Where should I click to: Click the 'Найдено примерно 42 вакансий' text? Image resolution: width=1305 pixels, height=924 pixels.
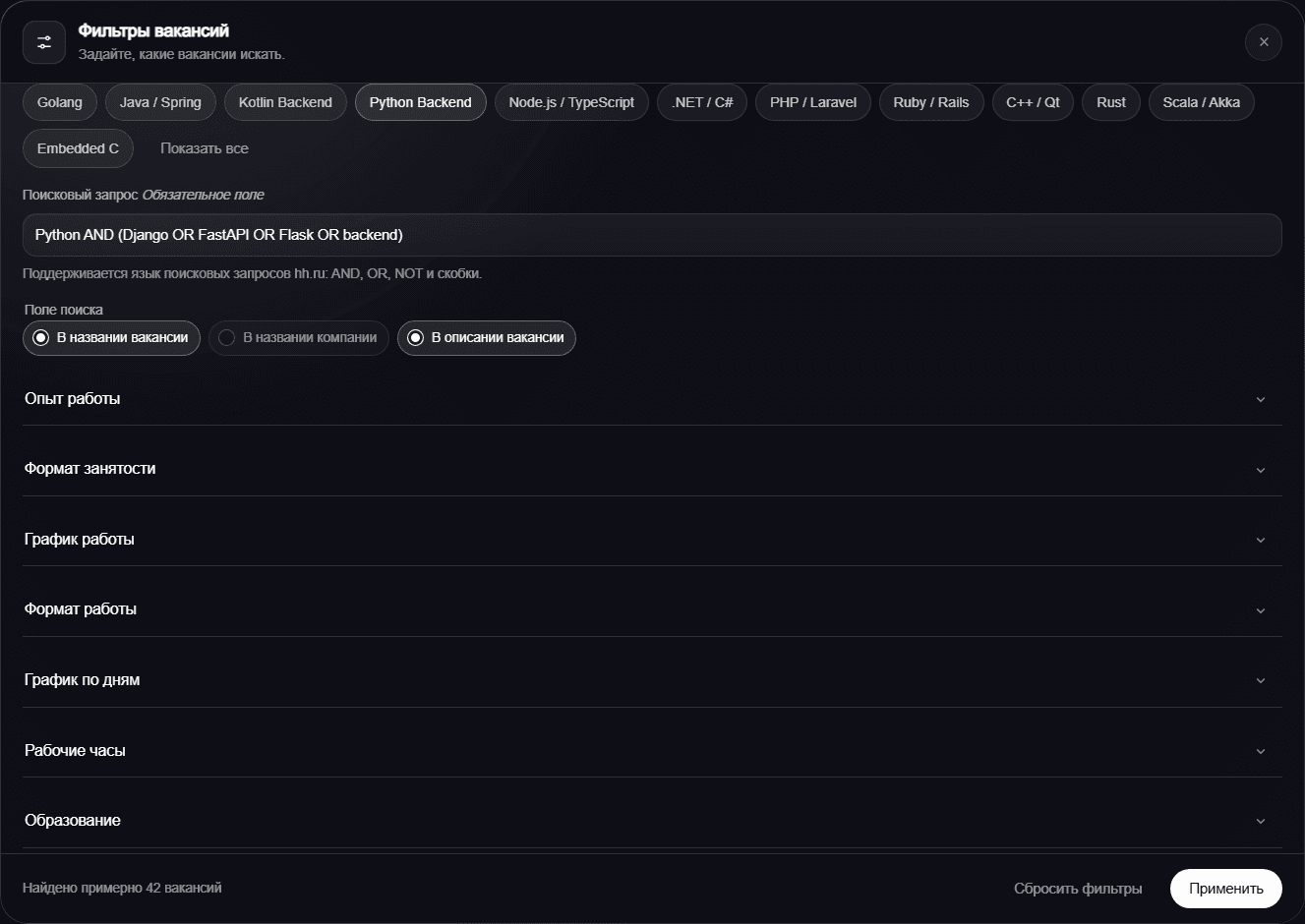tap(122, 888)
